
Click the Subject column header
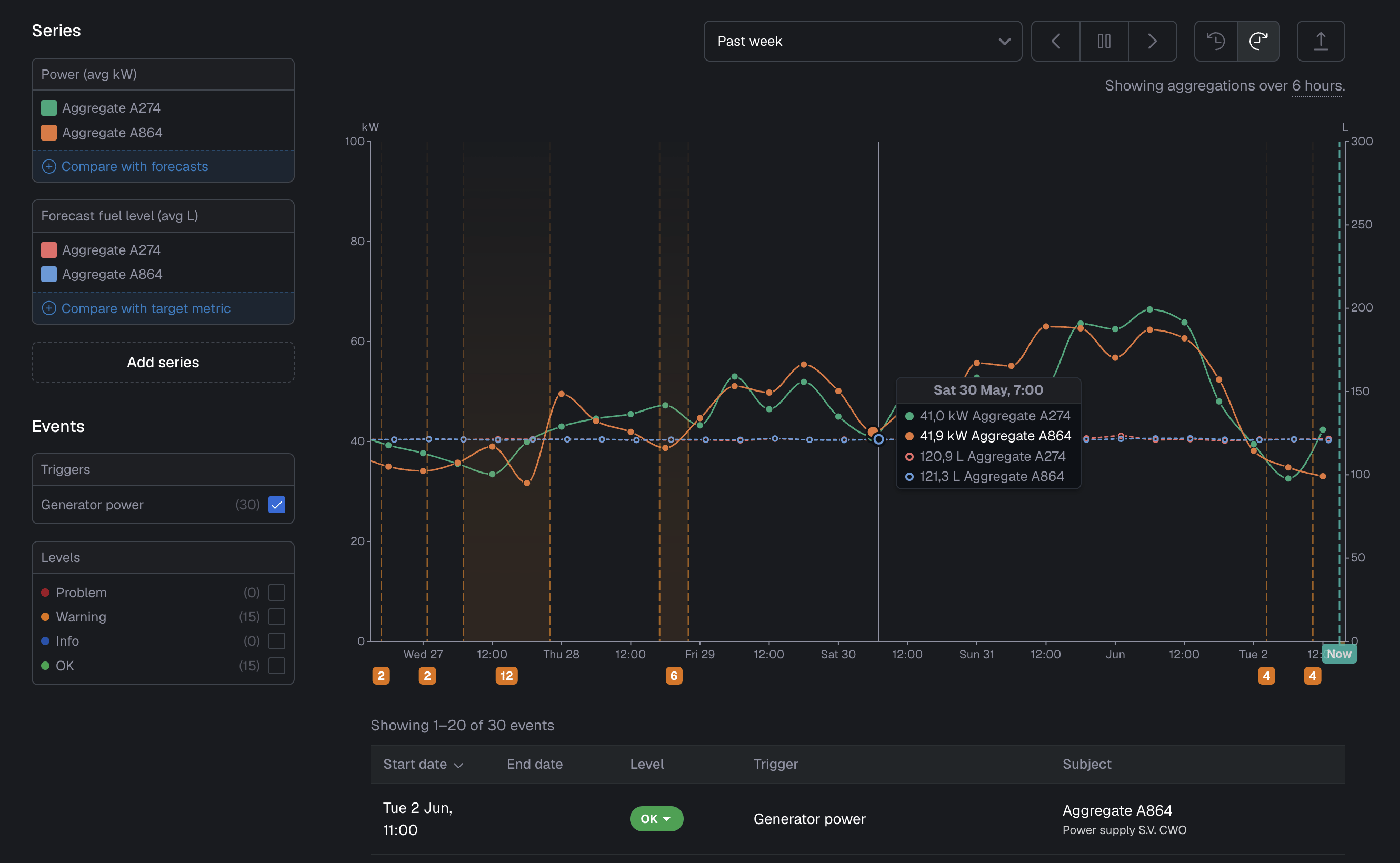click(x=1087, y=764)
